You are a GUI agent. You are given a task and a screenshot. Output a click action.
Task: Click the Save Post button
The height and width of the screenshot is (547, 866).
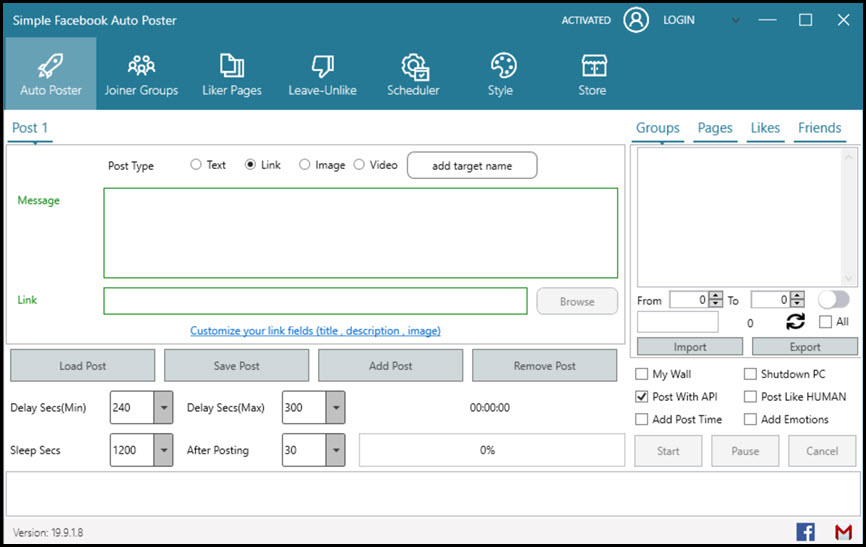tap(236, 365)
